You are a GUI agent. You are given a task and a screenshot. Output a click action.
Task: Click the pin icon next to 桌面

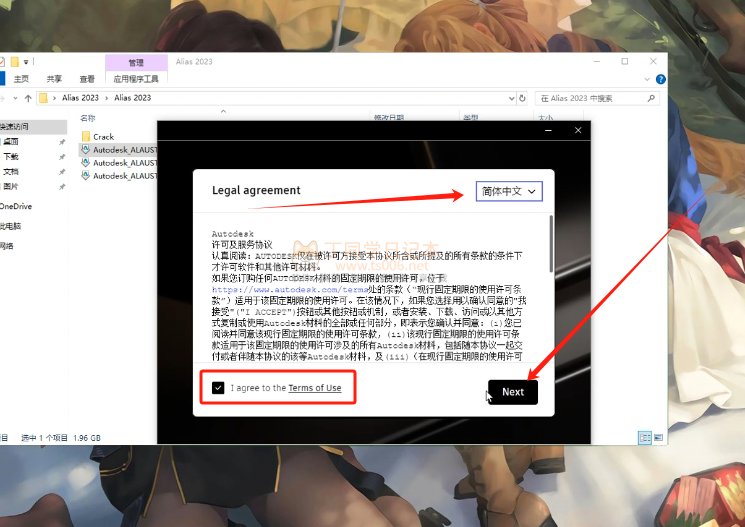pyautogui.click(x=62, y=142)
